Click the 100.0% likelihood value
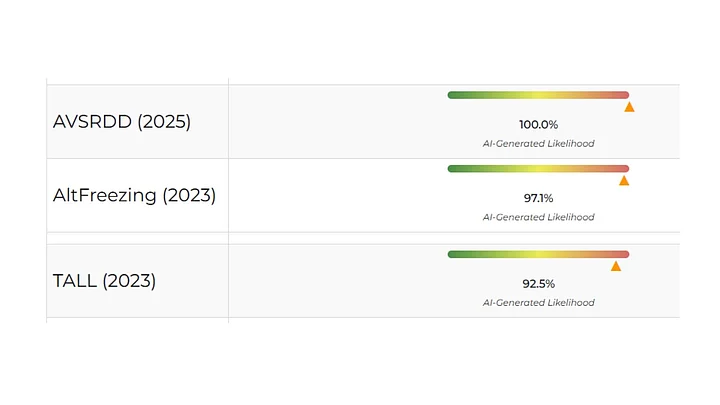 pyautogui.click(x=538, y=125)
